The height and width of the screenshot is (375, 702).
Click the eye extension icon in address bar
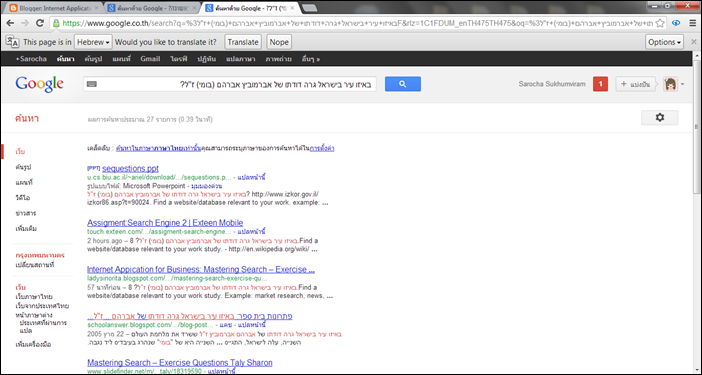click(676, 23)
